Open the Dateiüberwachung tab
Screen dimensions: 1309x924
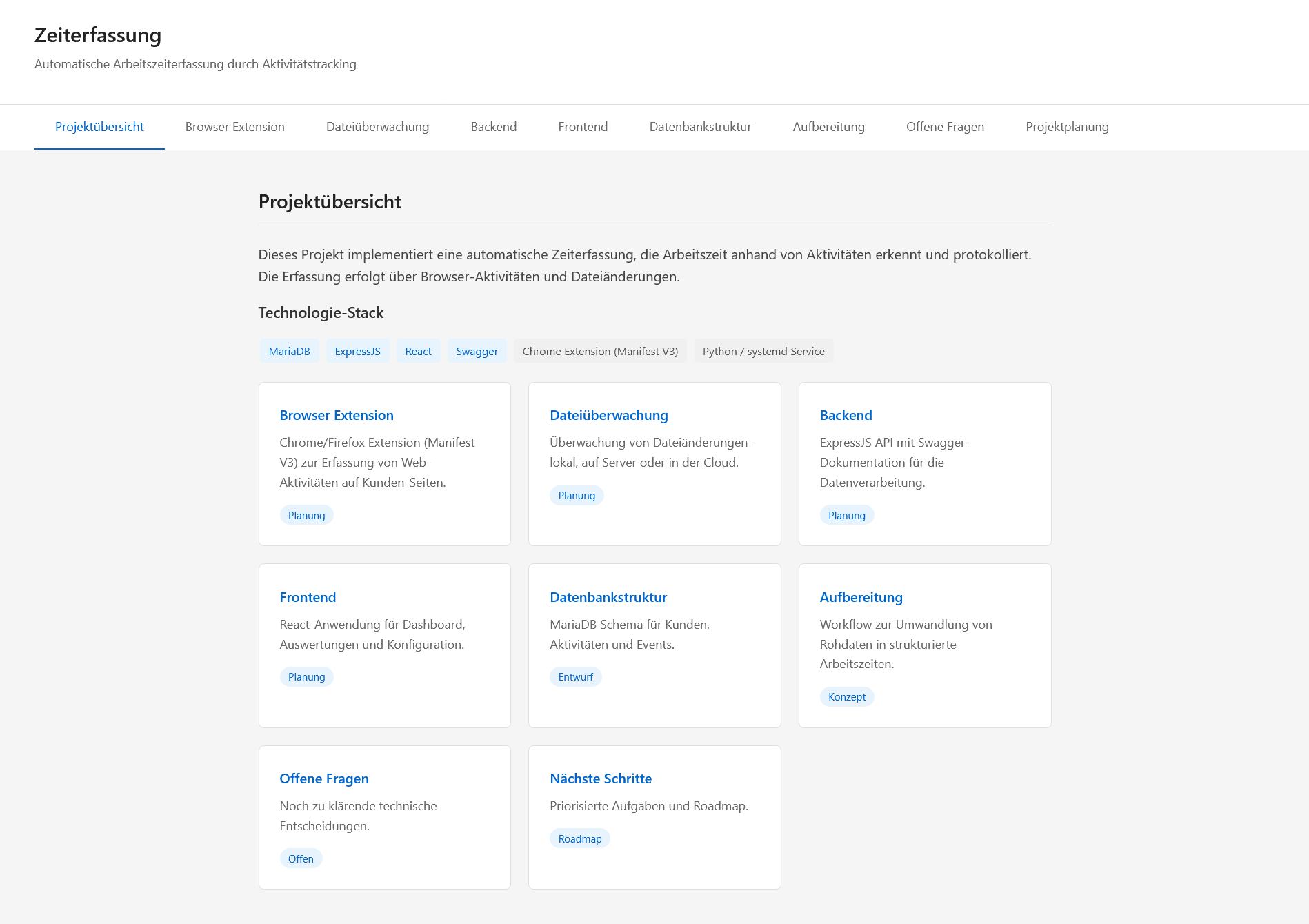pyautogui.click(x=377, y=127)
